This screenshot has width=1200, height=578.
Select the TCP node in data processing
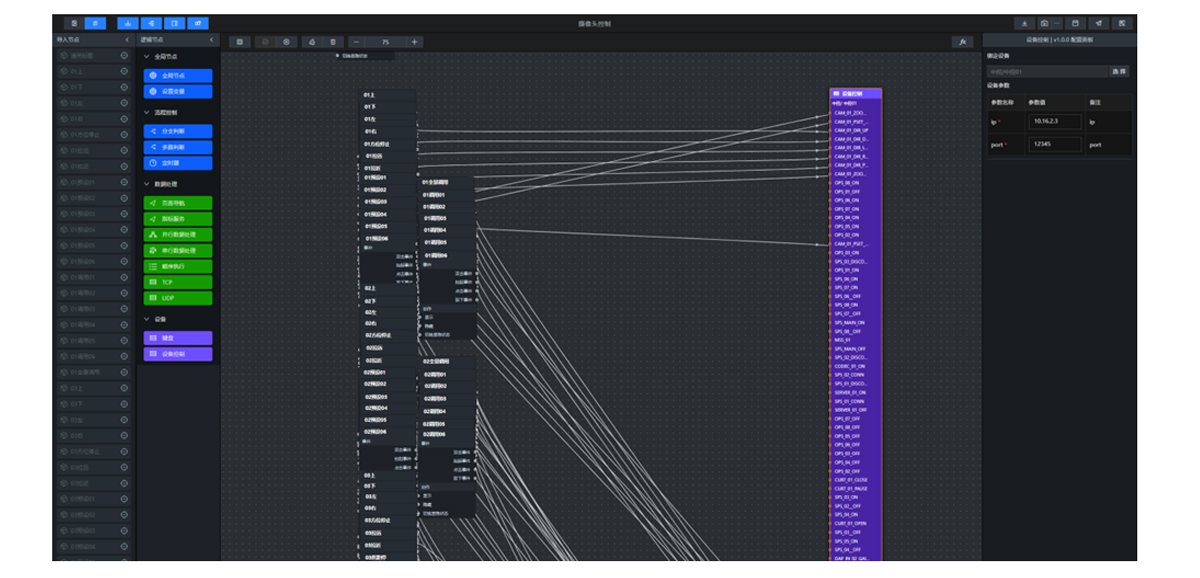[x=178, y=282]
